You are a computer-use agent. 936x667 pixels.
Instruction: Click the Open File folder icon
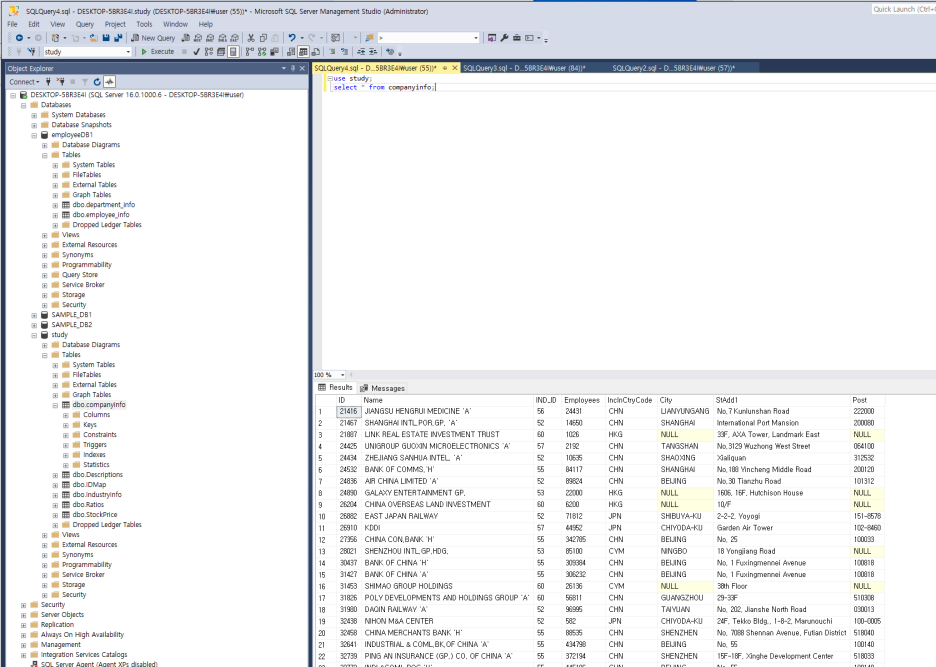click(x=94, y=38)
